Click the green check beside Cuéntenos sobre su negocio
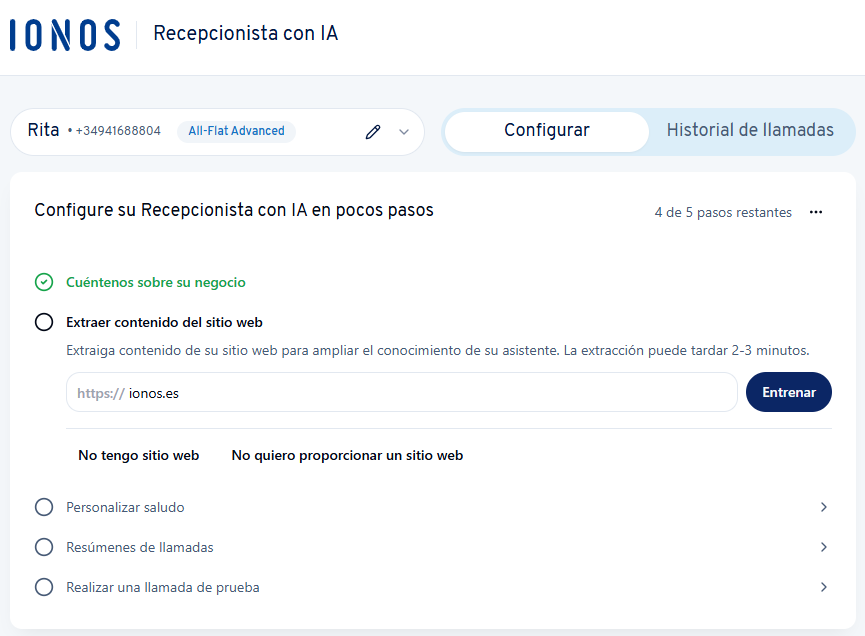The image size is (865, 636). click(x=44, y=282)
